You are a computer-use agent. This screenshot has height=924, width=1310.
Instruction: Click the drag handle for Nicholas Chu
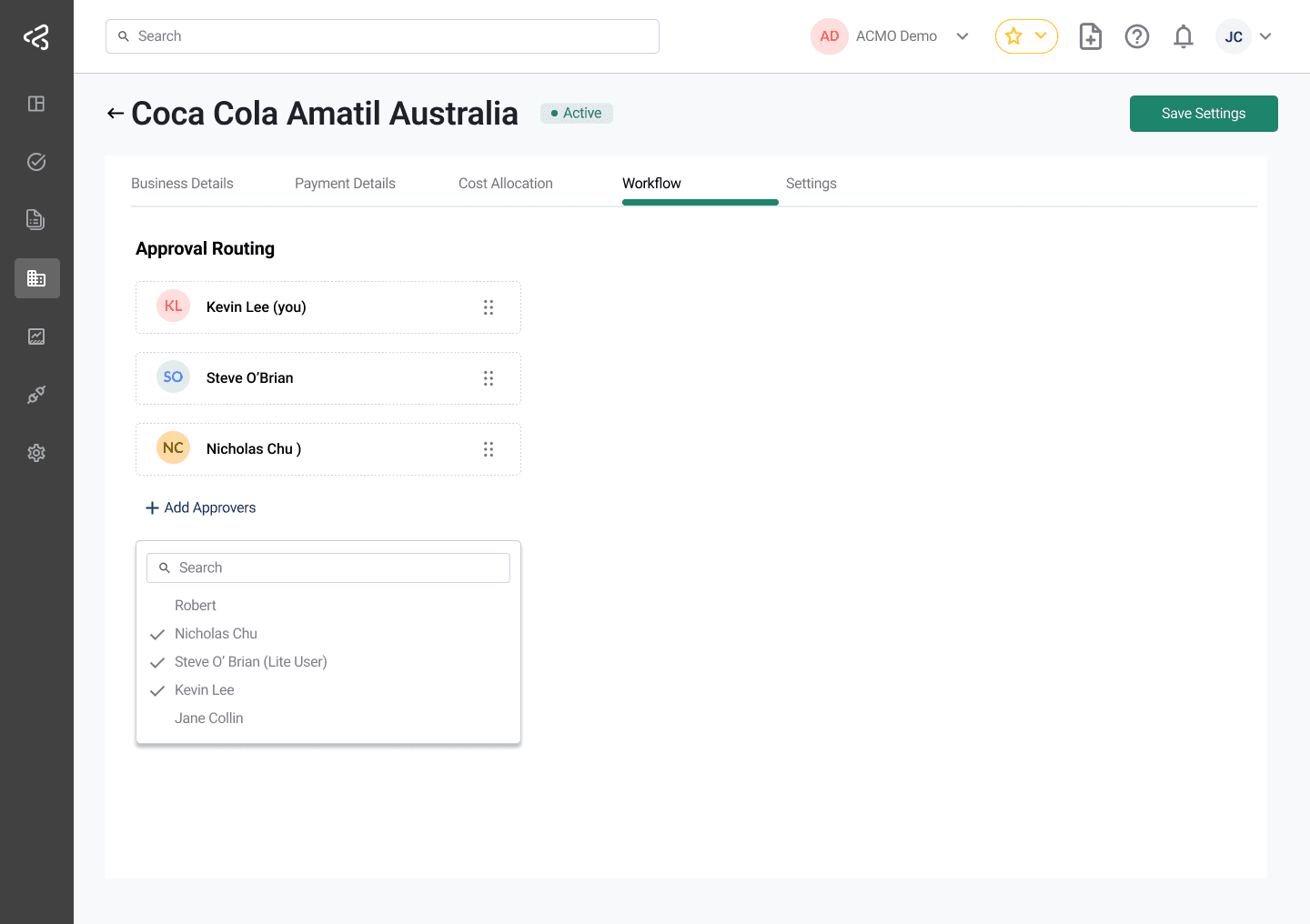[489, 449]
